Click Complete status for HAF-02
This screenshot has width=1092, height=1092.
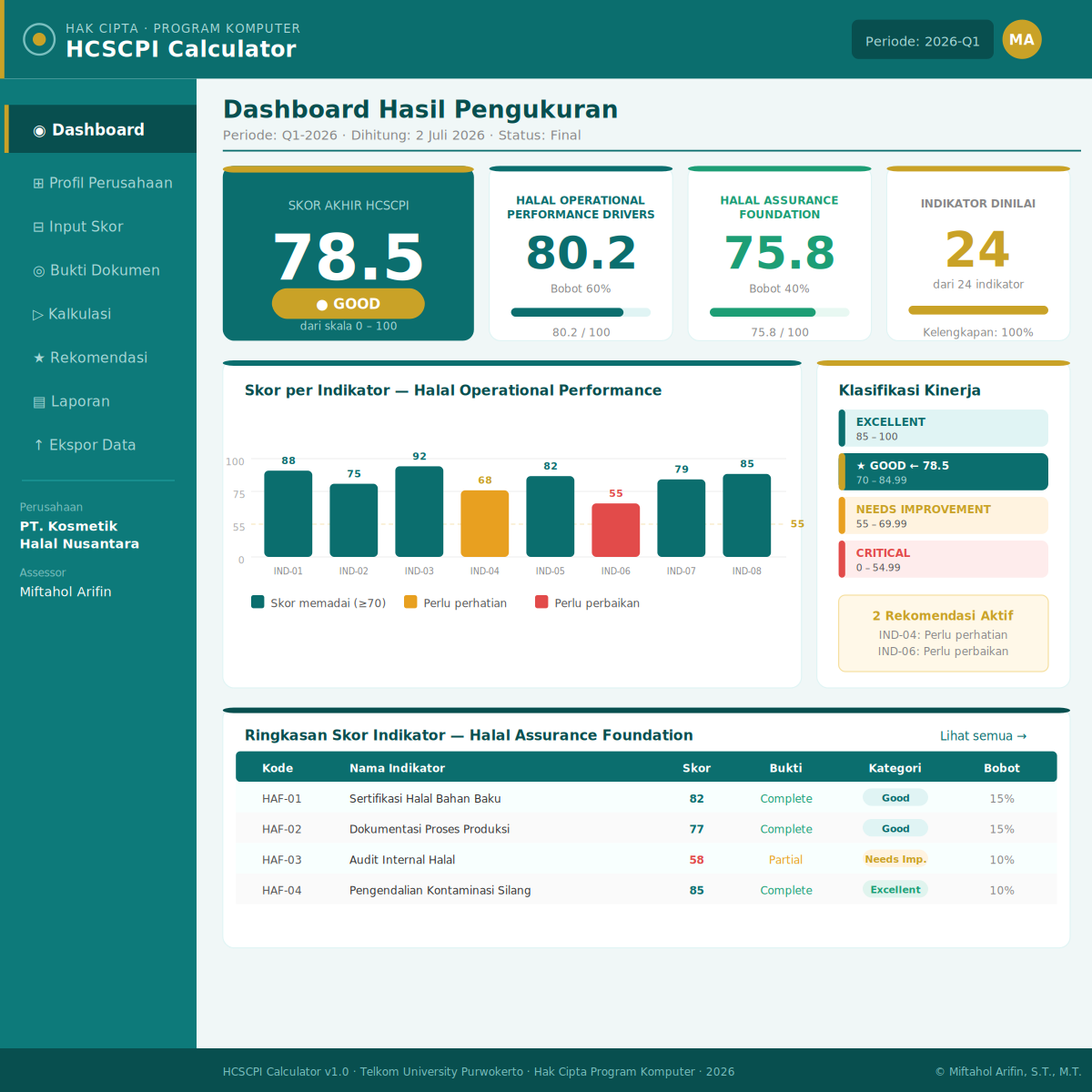pyautogui.click(x=786, y=829)
